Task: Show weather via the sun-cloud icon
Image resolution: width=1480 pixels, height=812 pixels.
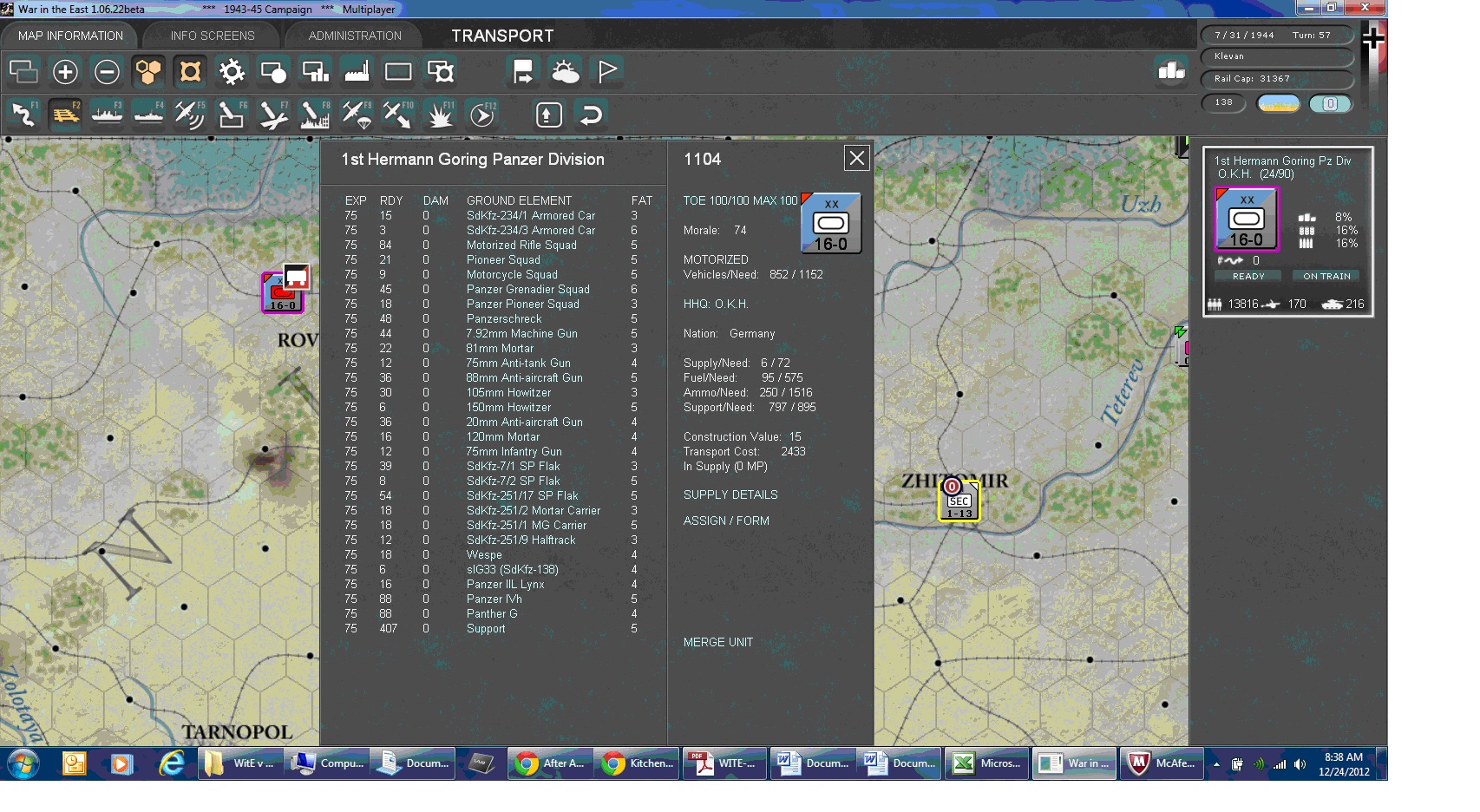Action: (565, 72)
